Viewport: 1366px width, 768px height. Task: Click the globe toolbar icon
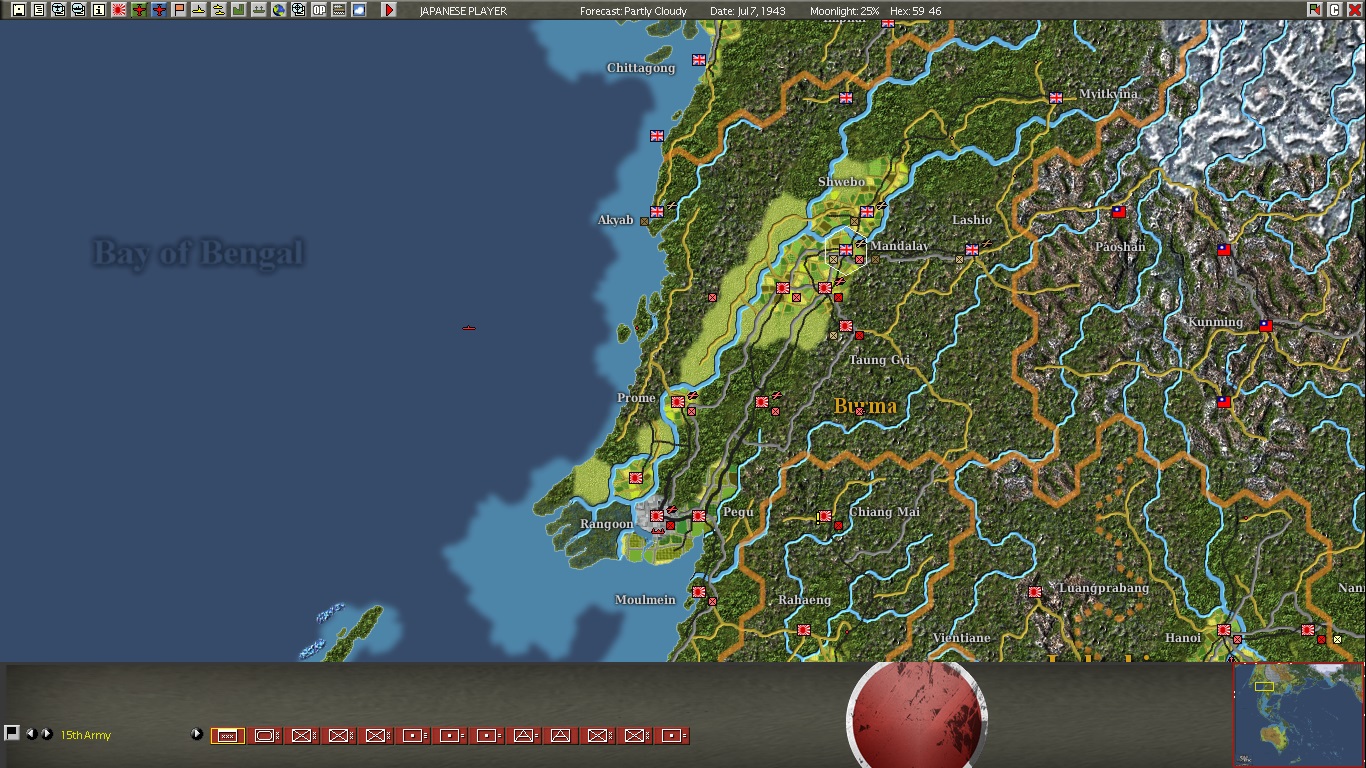(279, 10)
